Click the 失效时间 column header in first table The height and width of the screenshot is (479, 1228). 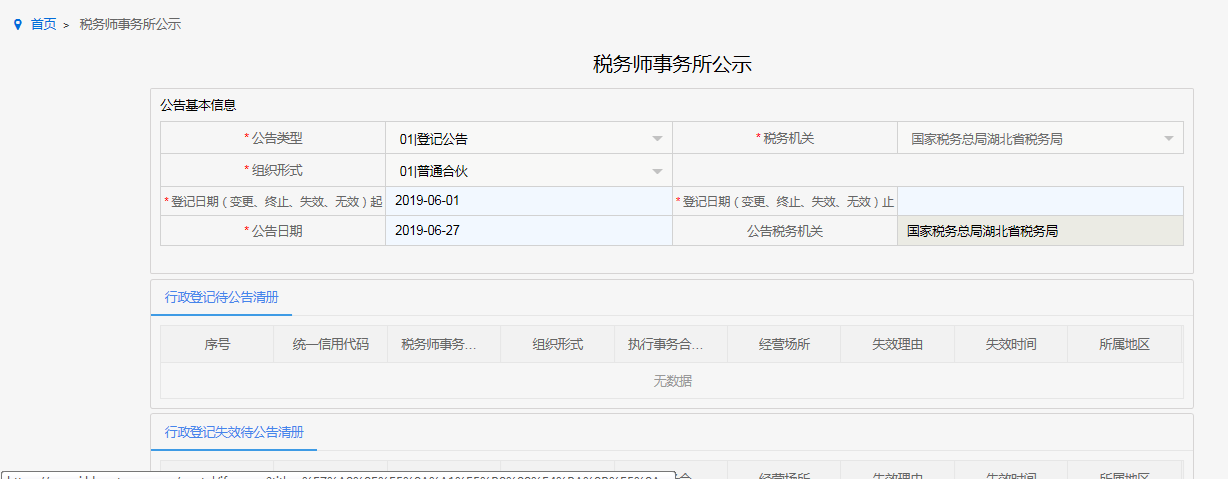coord(1011,344)
